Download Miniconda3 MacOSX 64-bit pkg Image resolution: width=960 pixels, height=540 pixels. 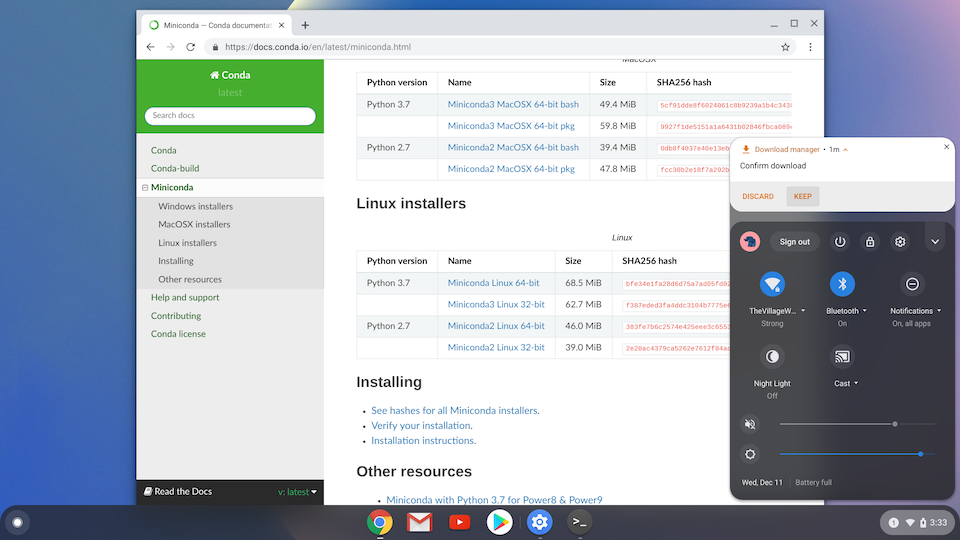pyautogui.click(x=511, y=126)
